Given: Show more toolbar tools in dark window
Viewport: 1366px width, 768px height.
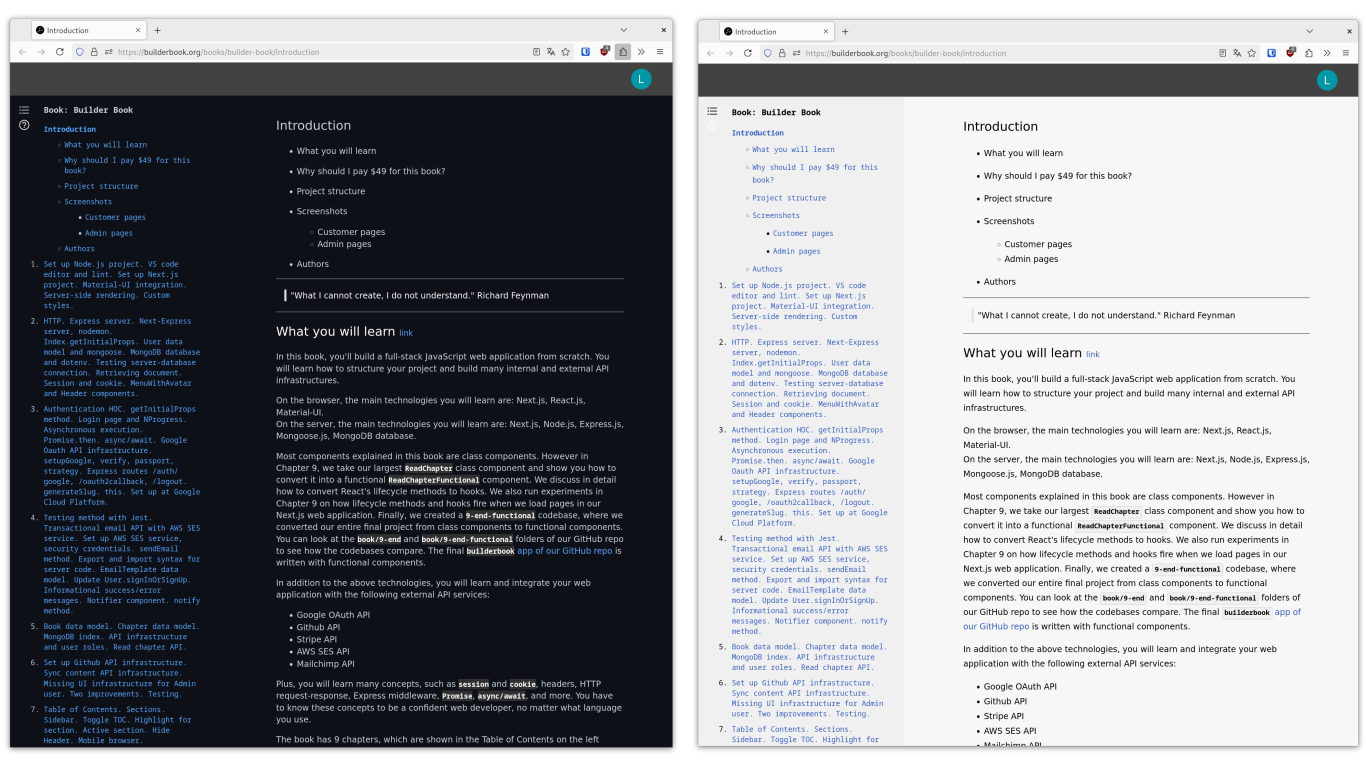Looking at the screenshot, I should [x=641, y=52].
